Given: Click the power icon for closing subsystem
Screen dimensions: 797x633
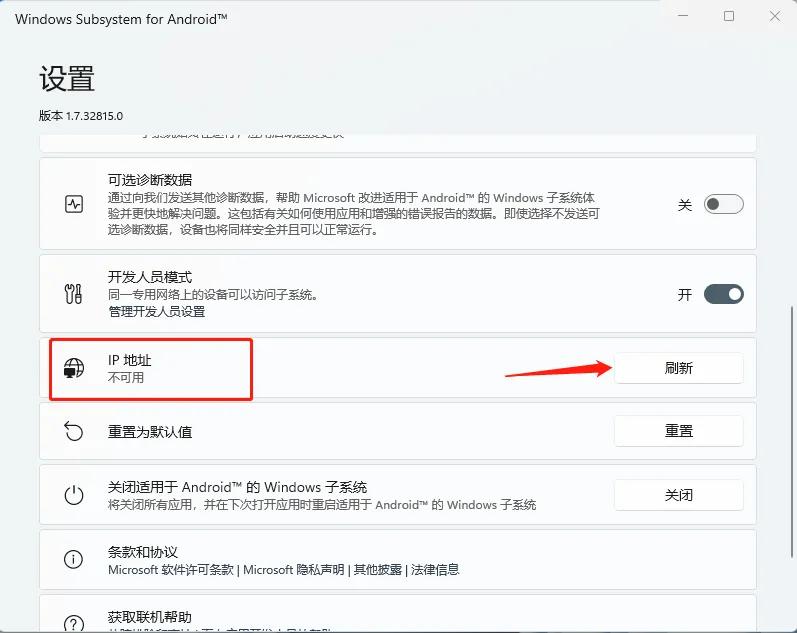Looking at the screenshot, I should point(74,495).
